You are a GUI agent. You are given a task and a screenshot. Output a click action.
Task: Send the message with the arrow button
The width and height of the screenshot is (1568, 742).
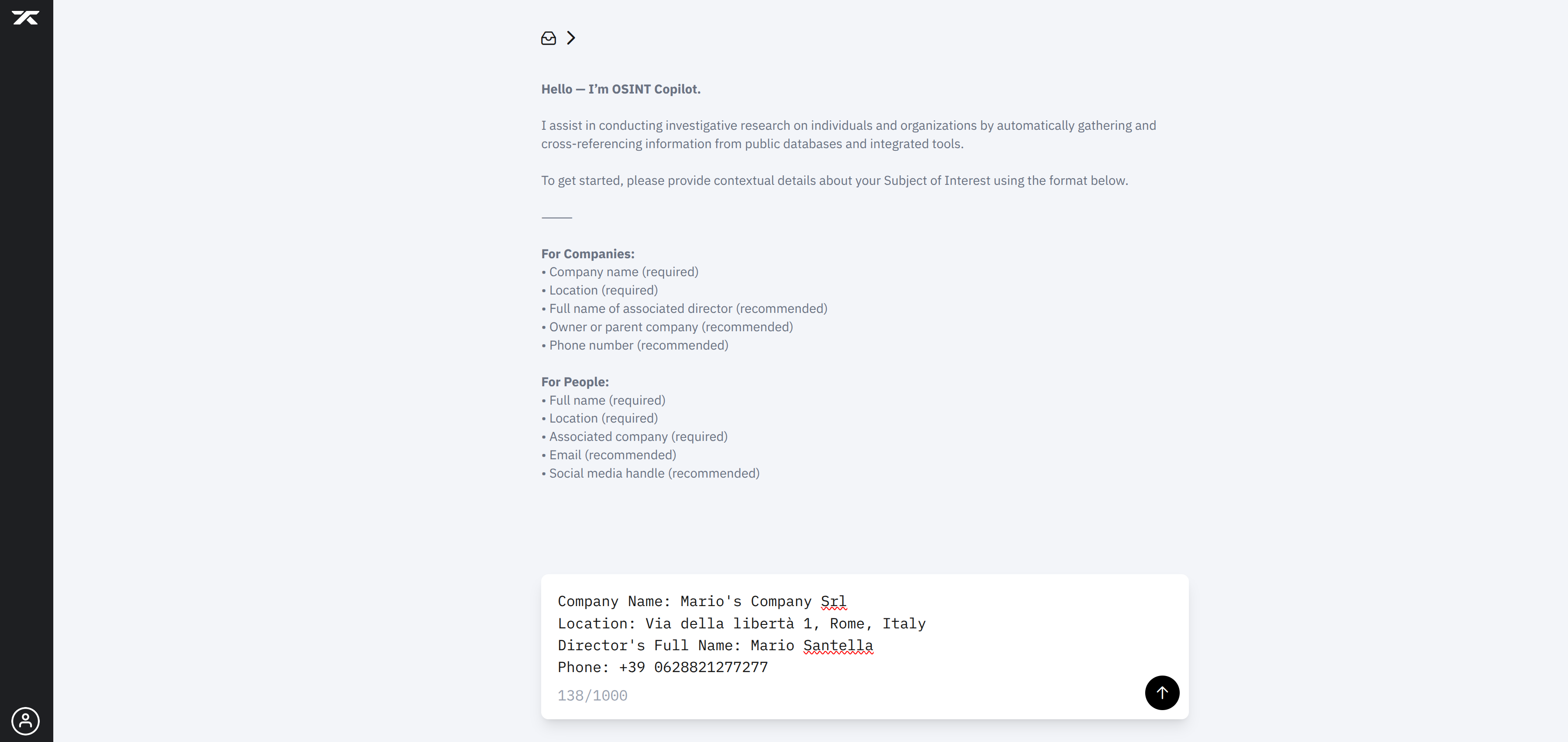1161,693
